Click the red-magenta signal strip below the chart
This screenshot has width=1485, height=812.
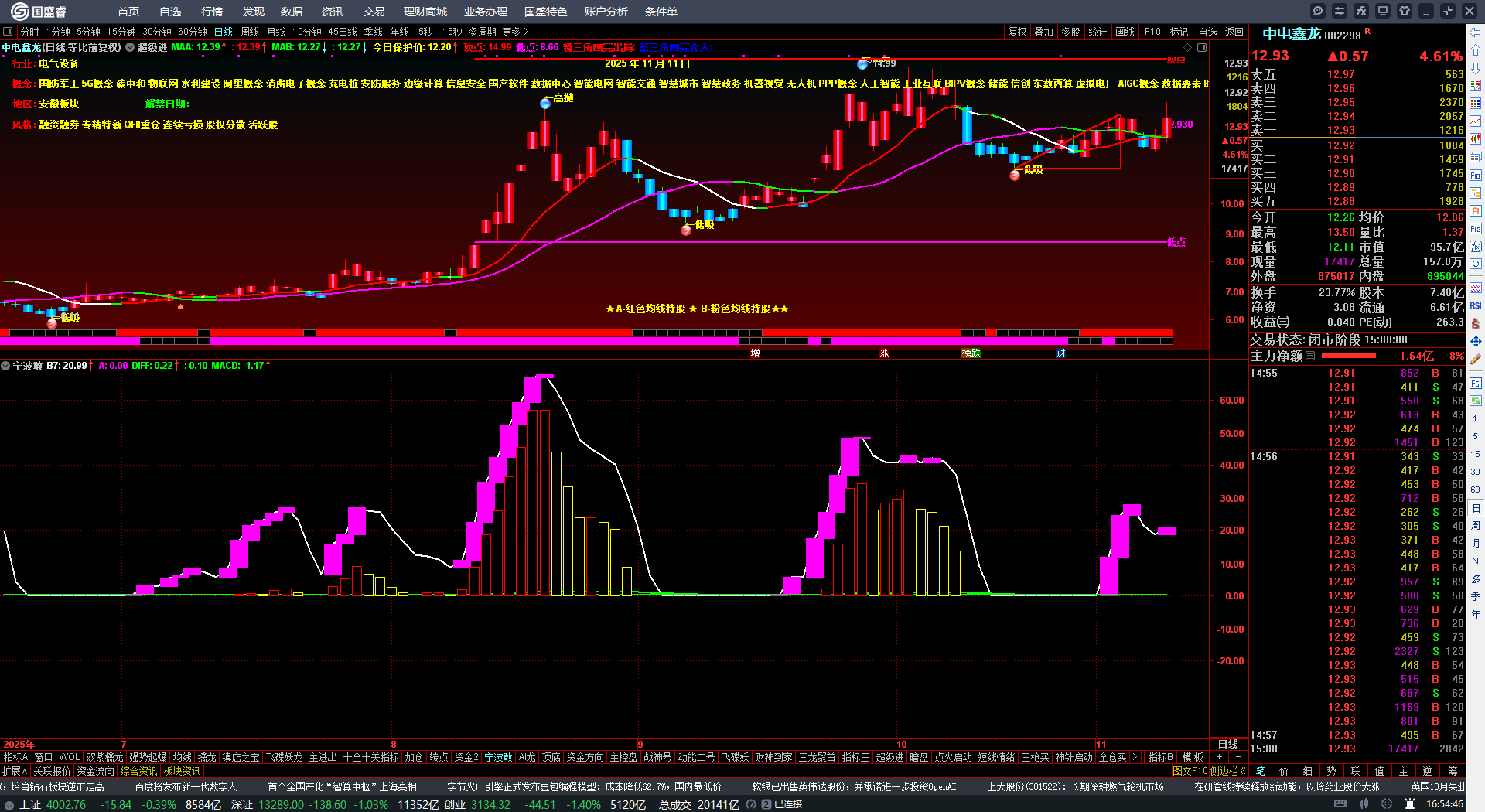(x=586, y=337)
